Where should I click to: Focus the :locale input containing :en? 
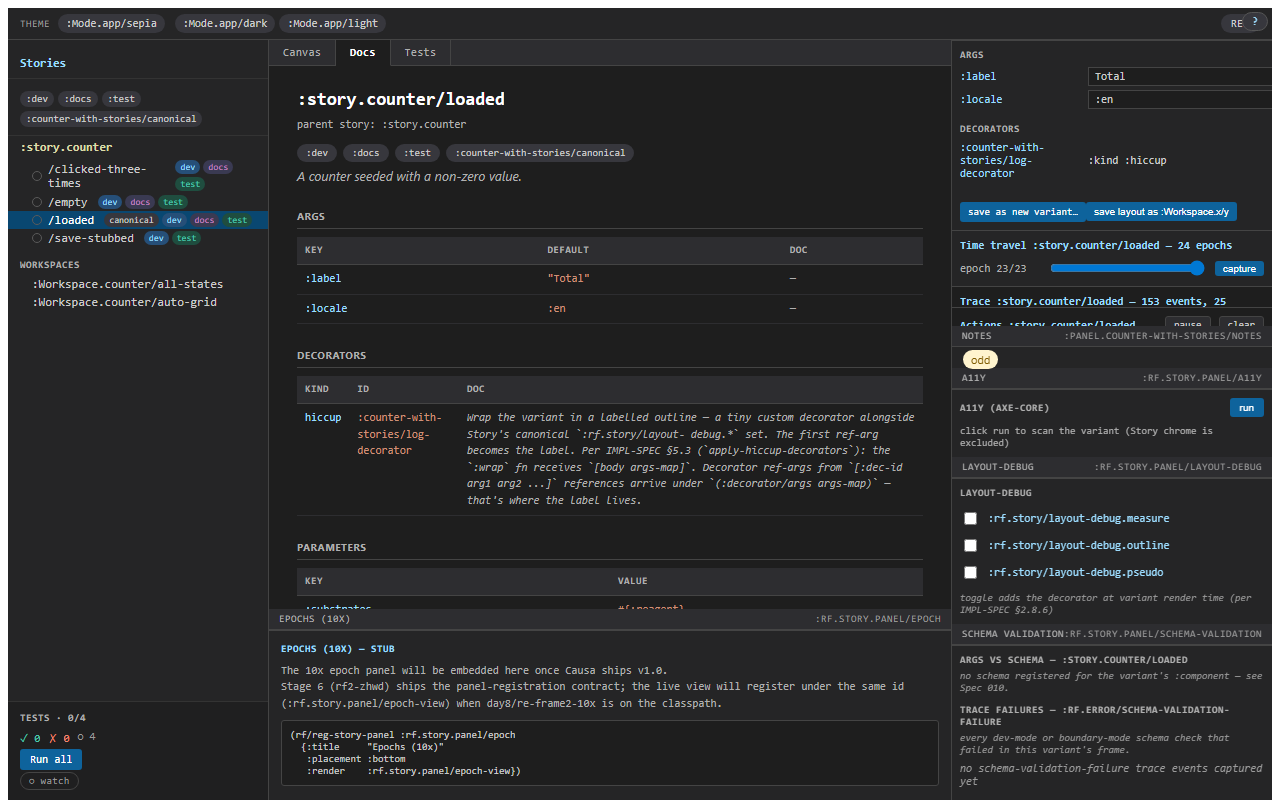(x=1180, y=99)
